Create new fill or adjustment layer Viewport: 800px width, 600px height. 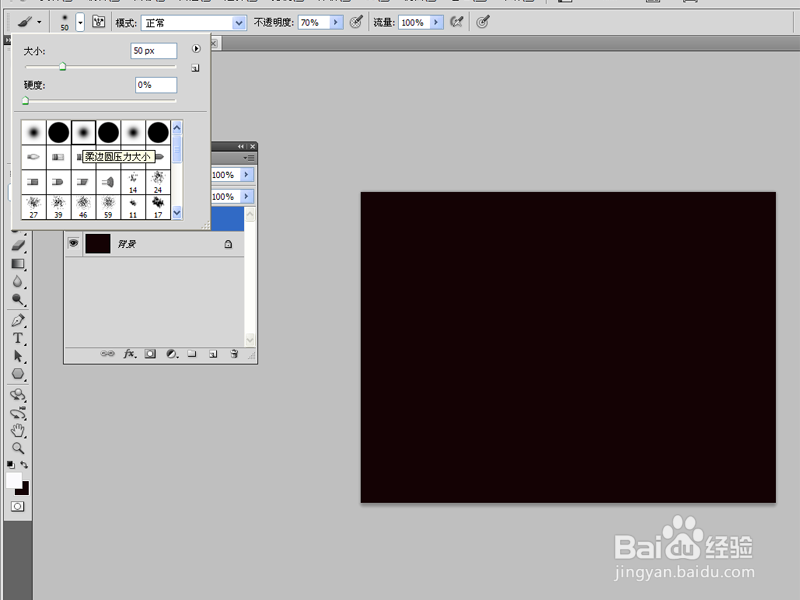pyautogui.click(x=172, y=354)
